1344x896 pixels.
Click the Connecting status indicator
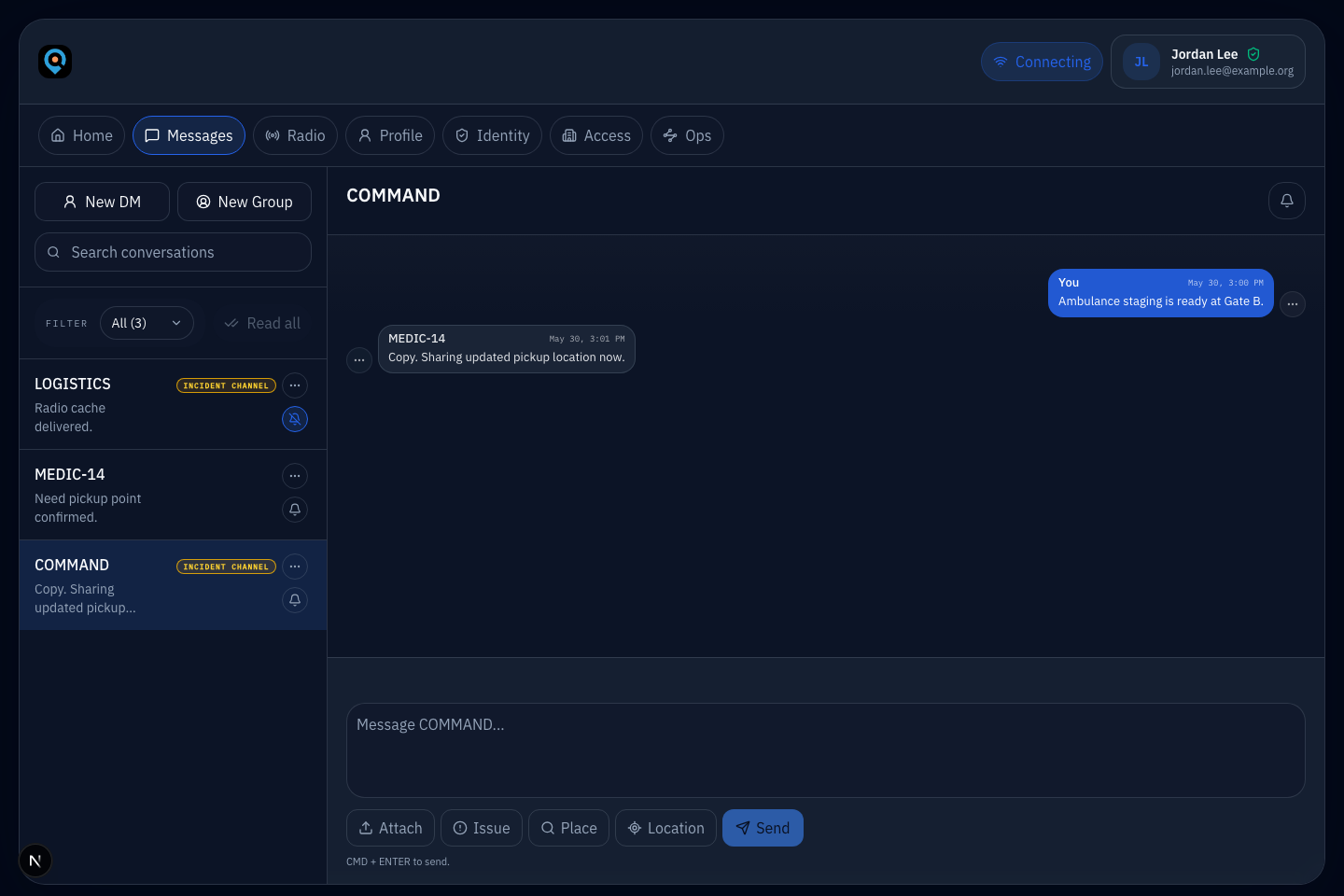tap(1042, 62)
